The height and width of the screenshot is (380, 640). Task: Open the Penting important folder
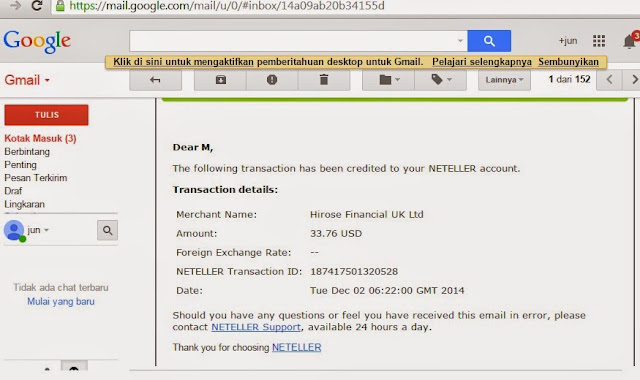coord(20,164)
